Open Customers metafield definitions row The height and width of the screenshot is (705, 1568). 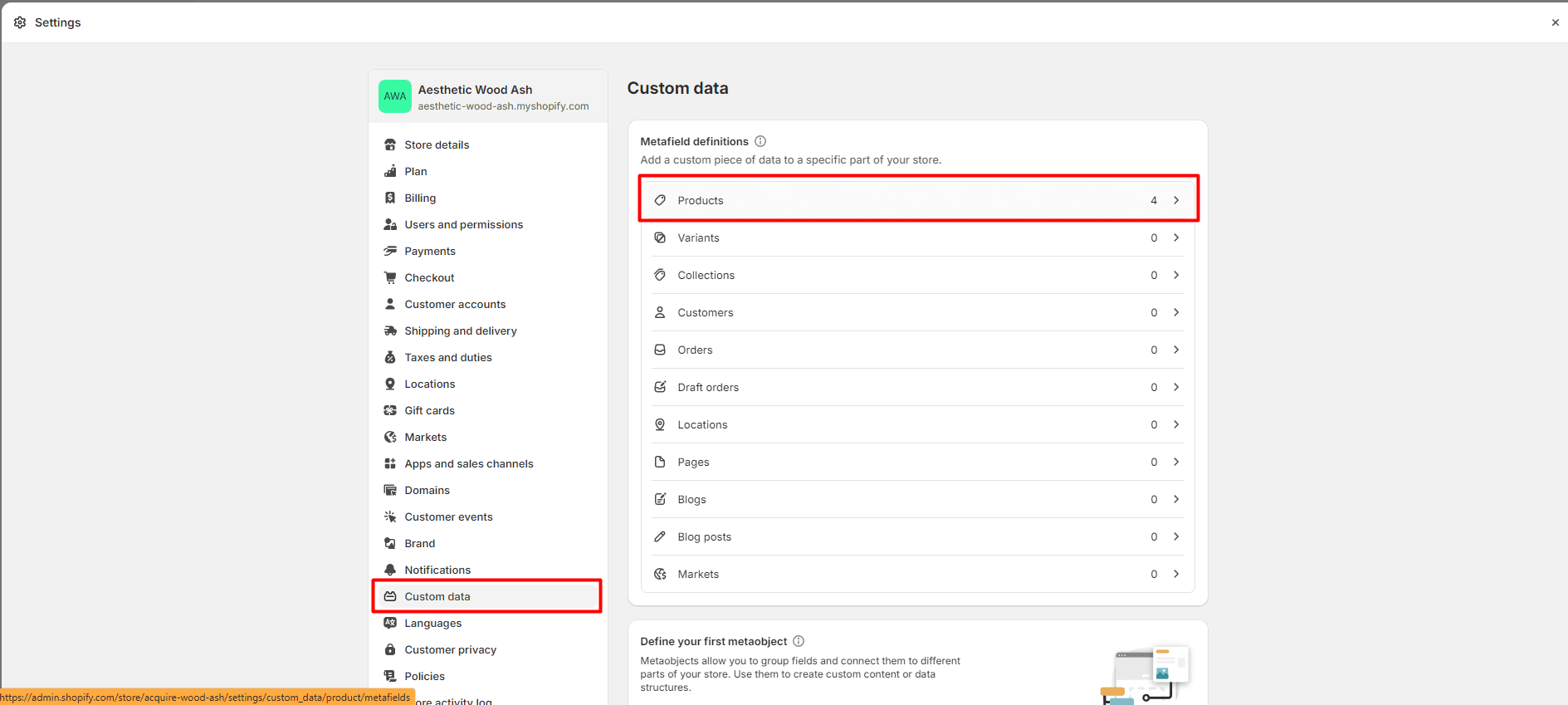[x=917, y=312]
